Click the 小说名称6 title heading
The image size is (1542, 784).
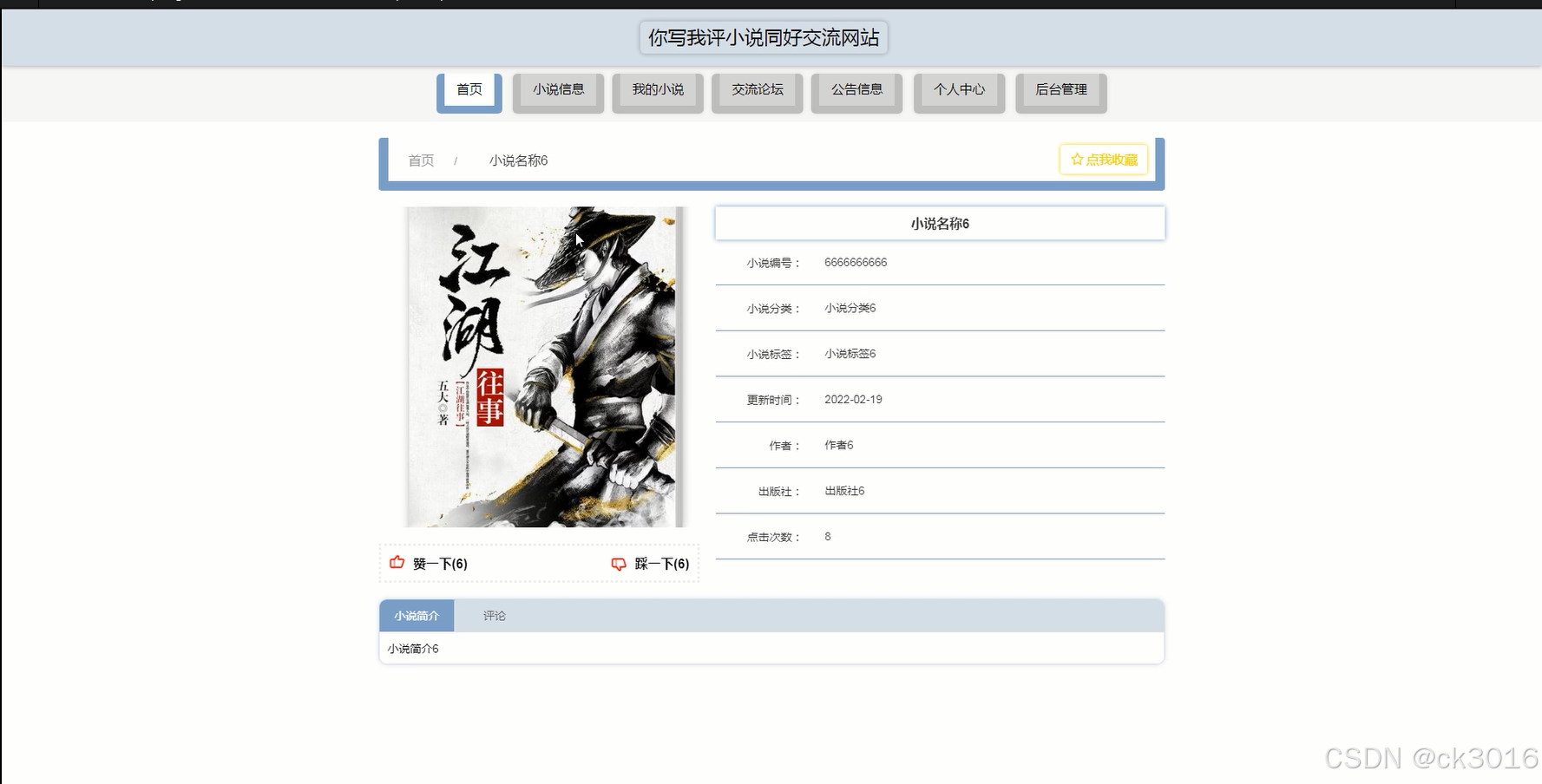940,224
